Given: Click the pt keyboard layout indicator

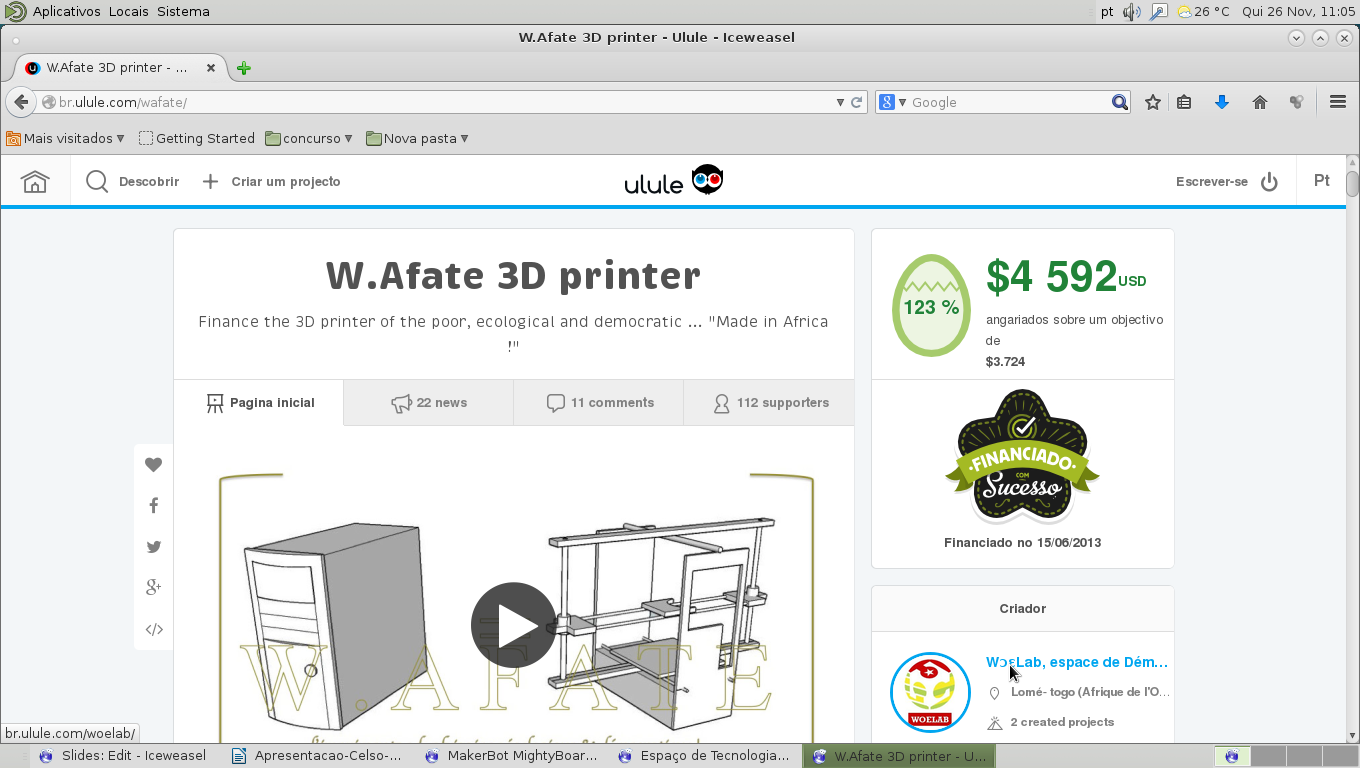Looking at the screenshot, I should [x=1107, y=11].
